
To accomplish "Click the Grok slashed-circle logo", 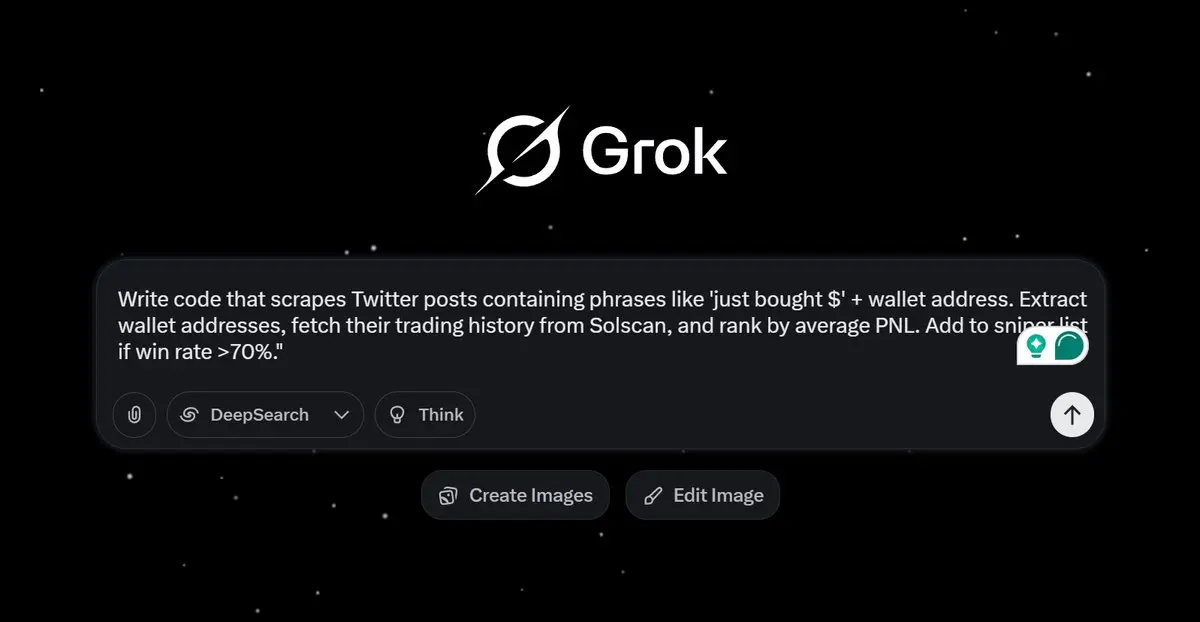I will pyautogui.click(x=522, y=151).
